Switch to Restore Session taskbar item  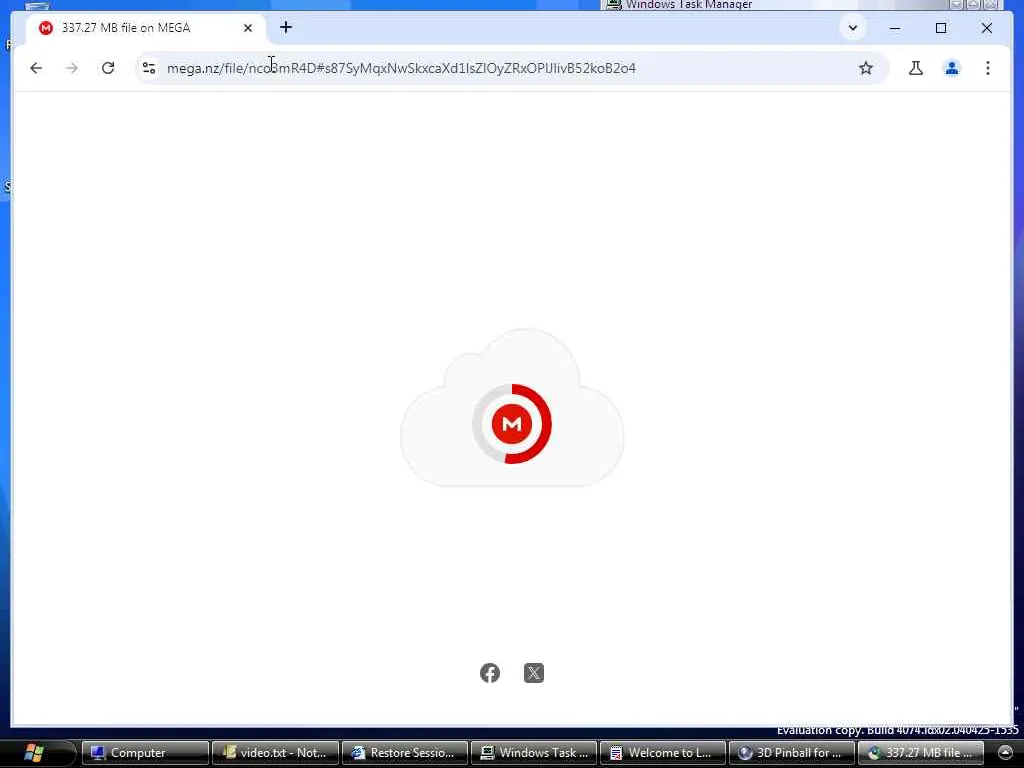(404, 753)
